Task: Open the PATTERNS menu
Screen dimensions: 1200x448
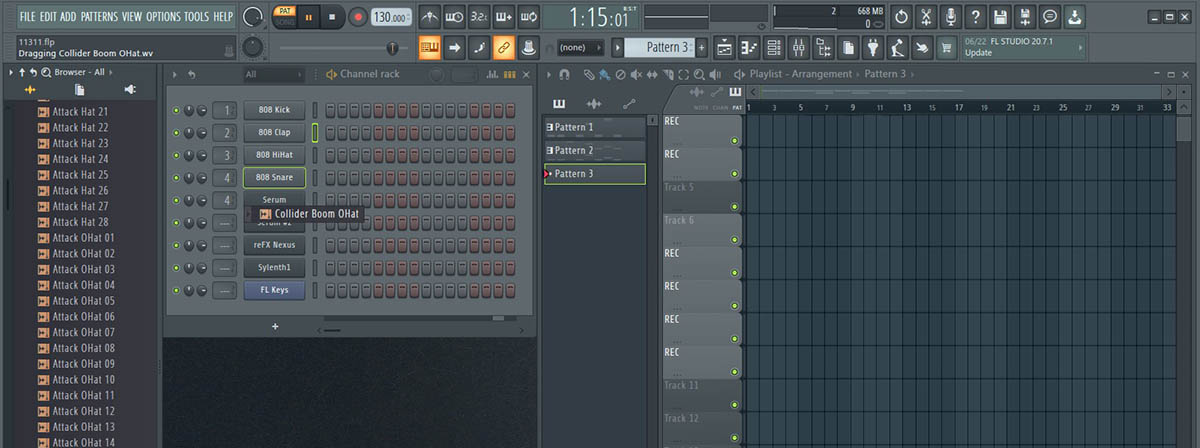Action: (99, 17)
